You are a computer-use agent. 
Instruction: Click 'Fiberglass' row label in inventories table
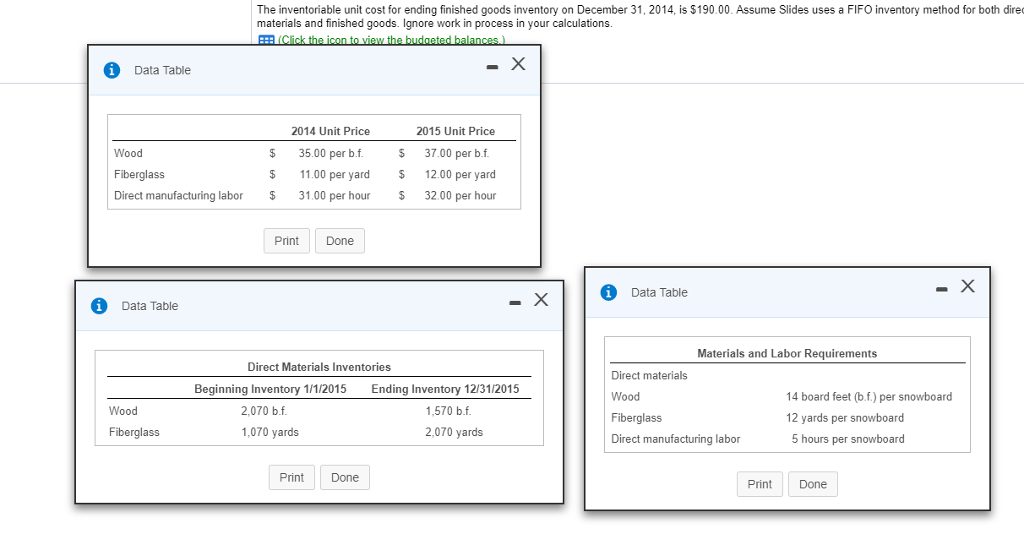[134, 432]
